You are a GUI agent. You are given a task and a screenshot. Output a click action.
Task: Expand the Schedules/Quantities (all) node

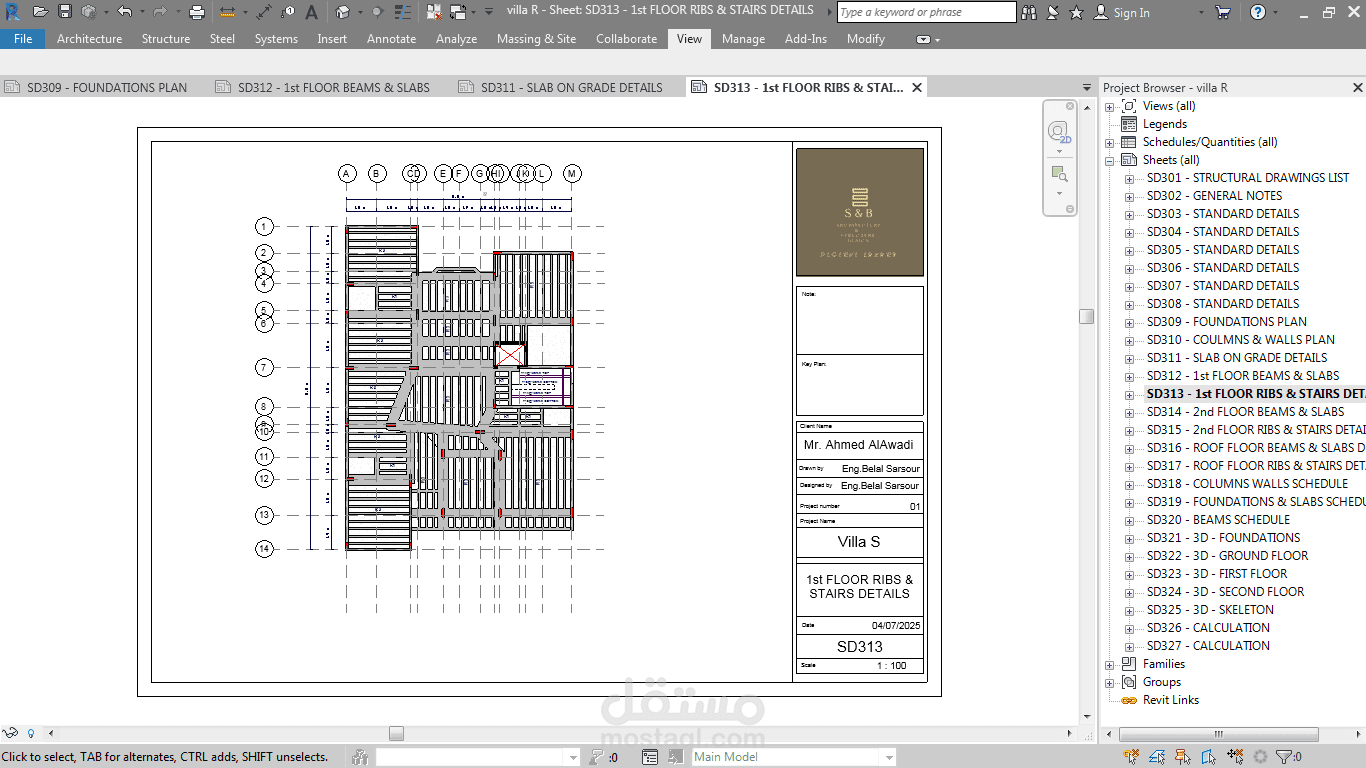tap(1109, 142)
